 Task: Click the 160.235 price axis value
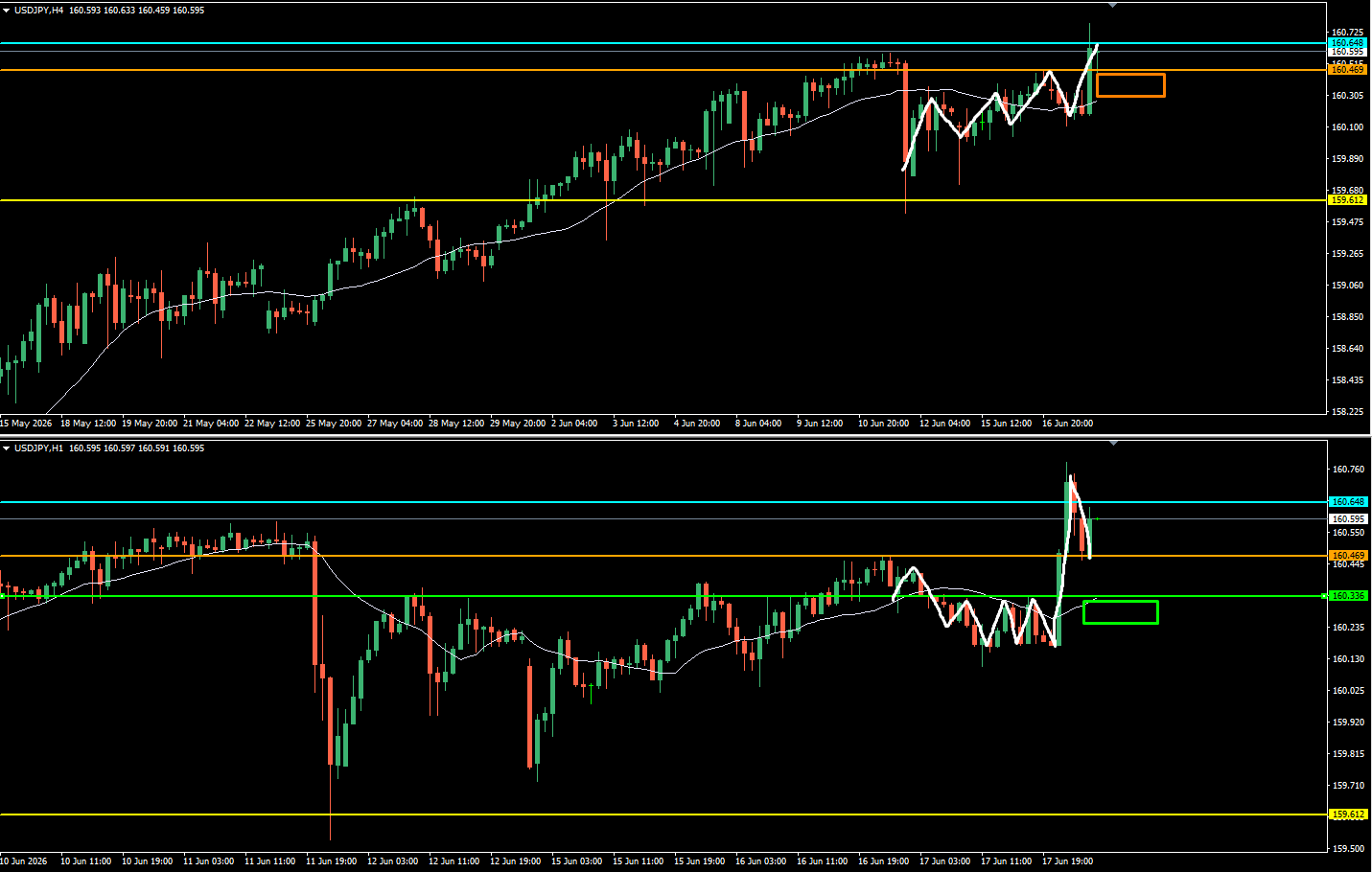pyautogui.click(x=1347, y=628)
